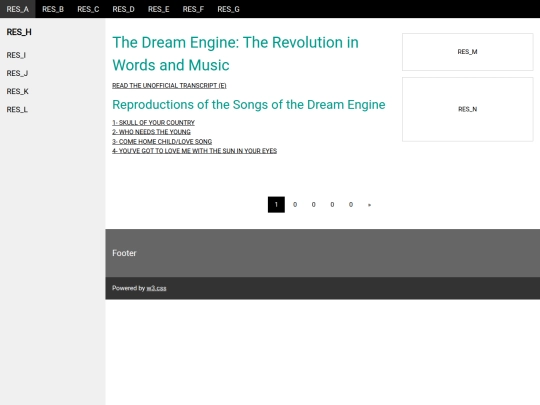The width and height of the screenshot is (540, 405).
Task: Click the Footer text label
Action: click(x=124, y=253)
